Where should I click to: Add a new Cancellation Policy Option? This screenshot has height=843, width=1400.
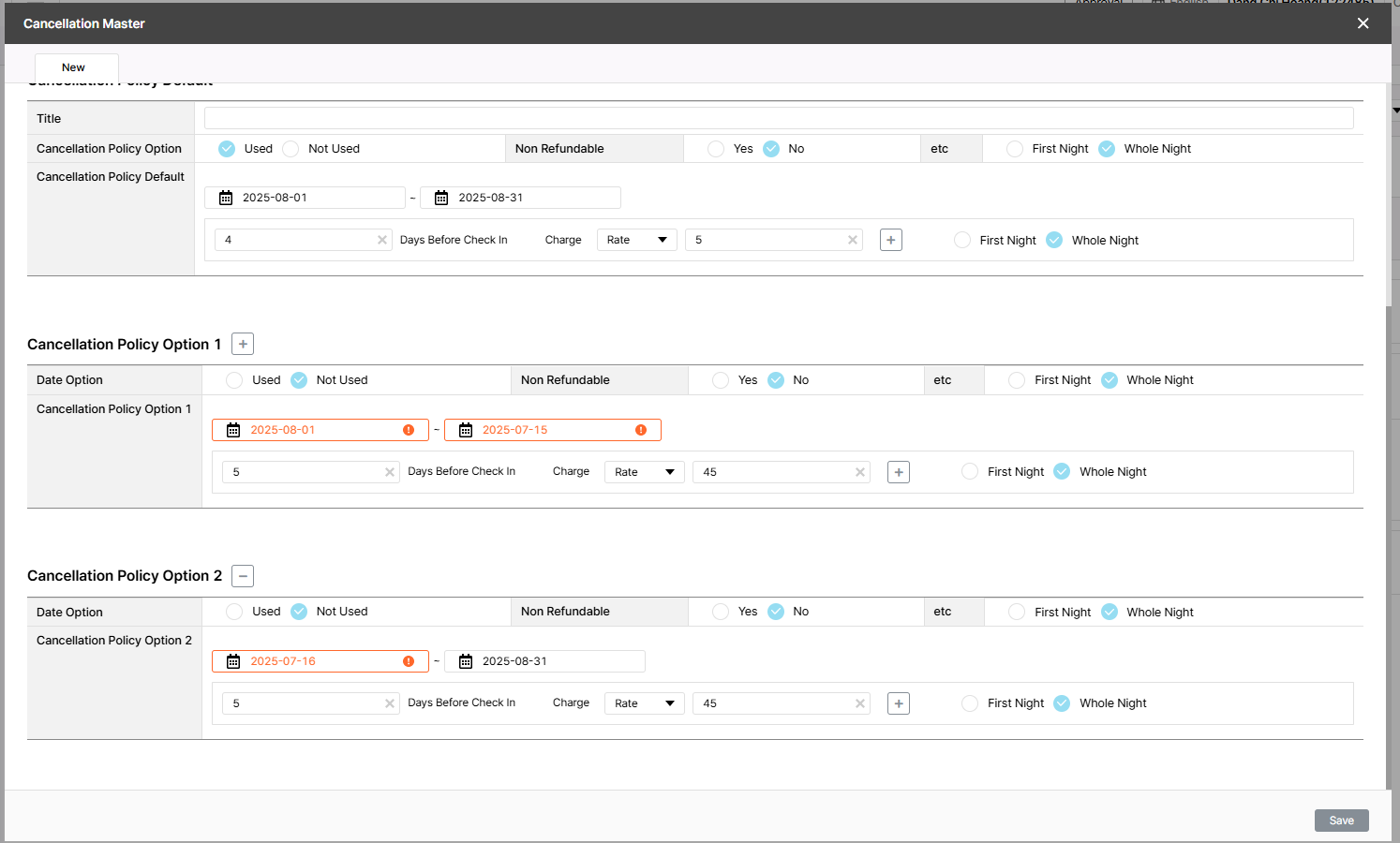point(243,345)
